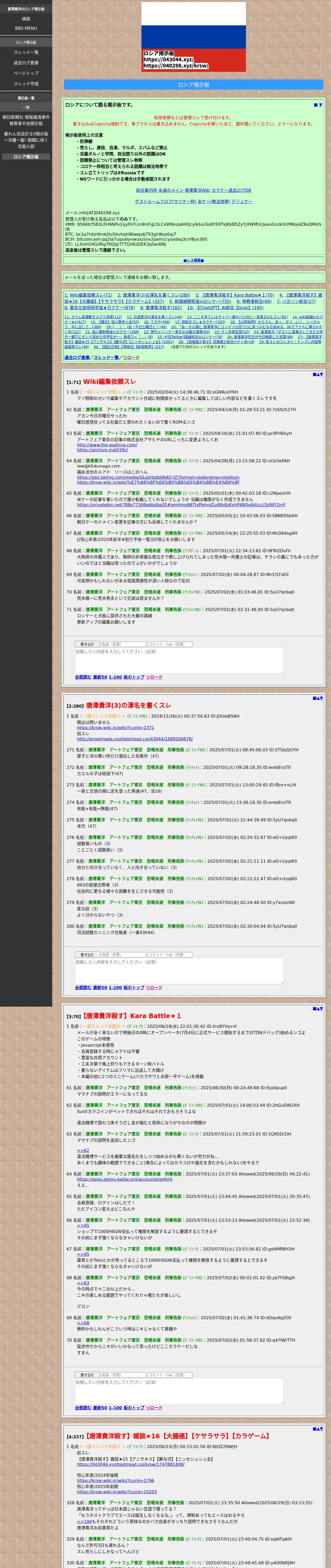This screenshot has width=331, height=1568.
Task: Open 過去ログ倉庫 in the sidebar menu
Action: click(x=26, y=63)
